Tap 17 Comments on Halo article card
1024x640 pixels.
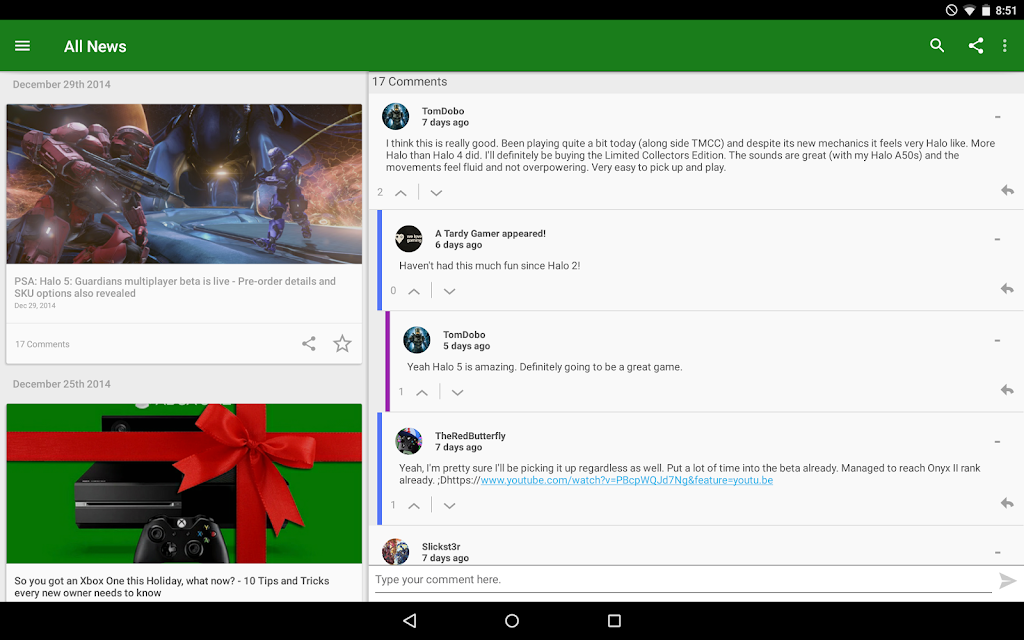(x=42, y=344)
